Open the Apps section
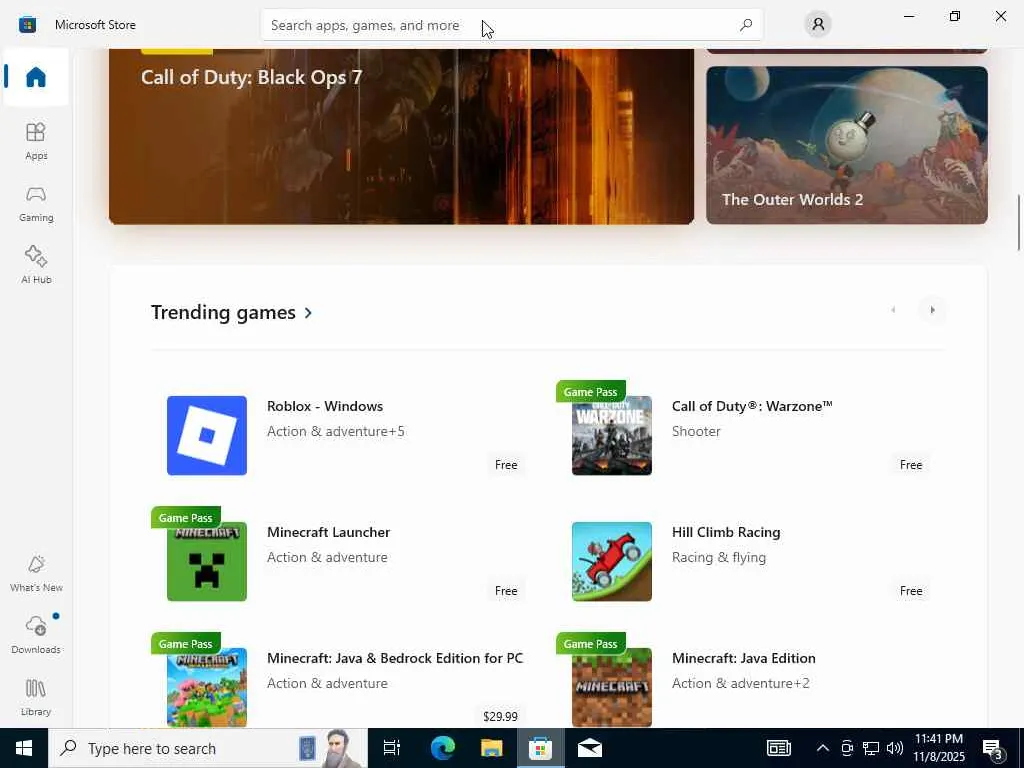The image size is (1024, 768). click(36, 141)
